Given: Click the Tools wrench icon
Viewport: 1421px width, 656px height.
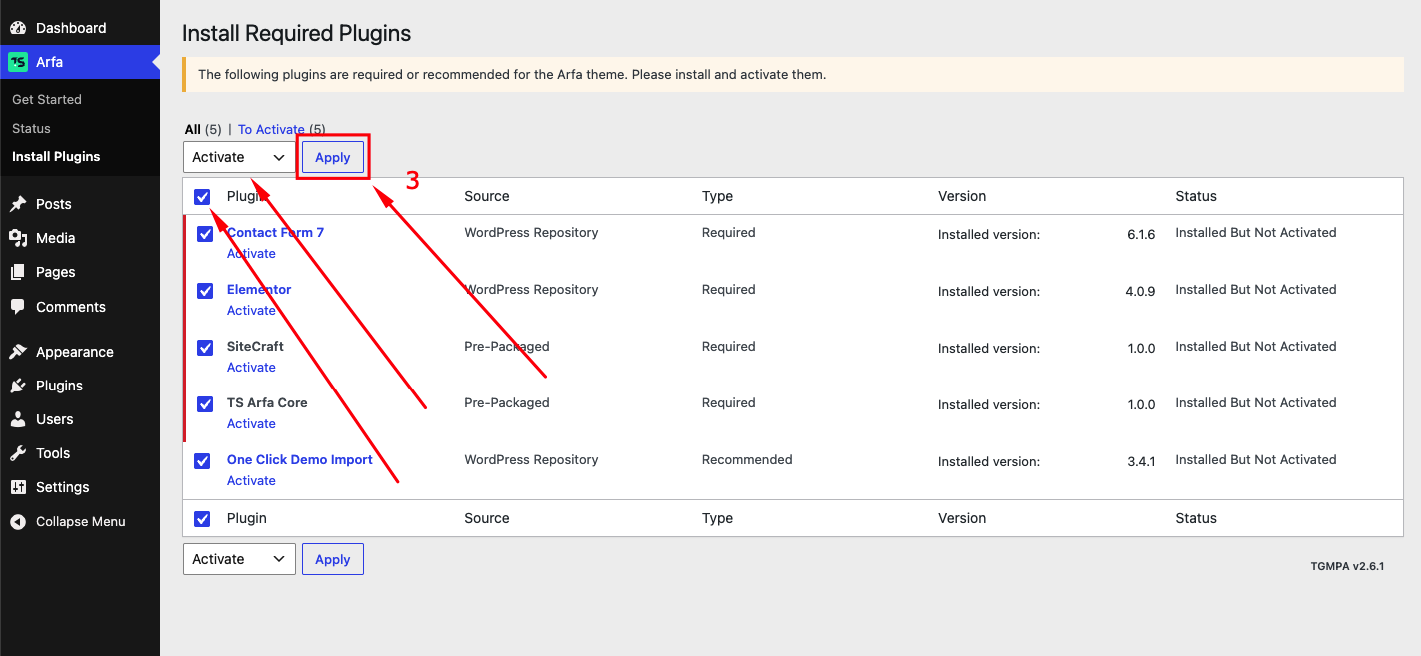Looking at the screenshot, I should [18, 453].
